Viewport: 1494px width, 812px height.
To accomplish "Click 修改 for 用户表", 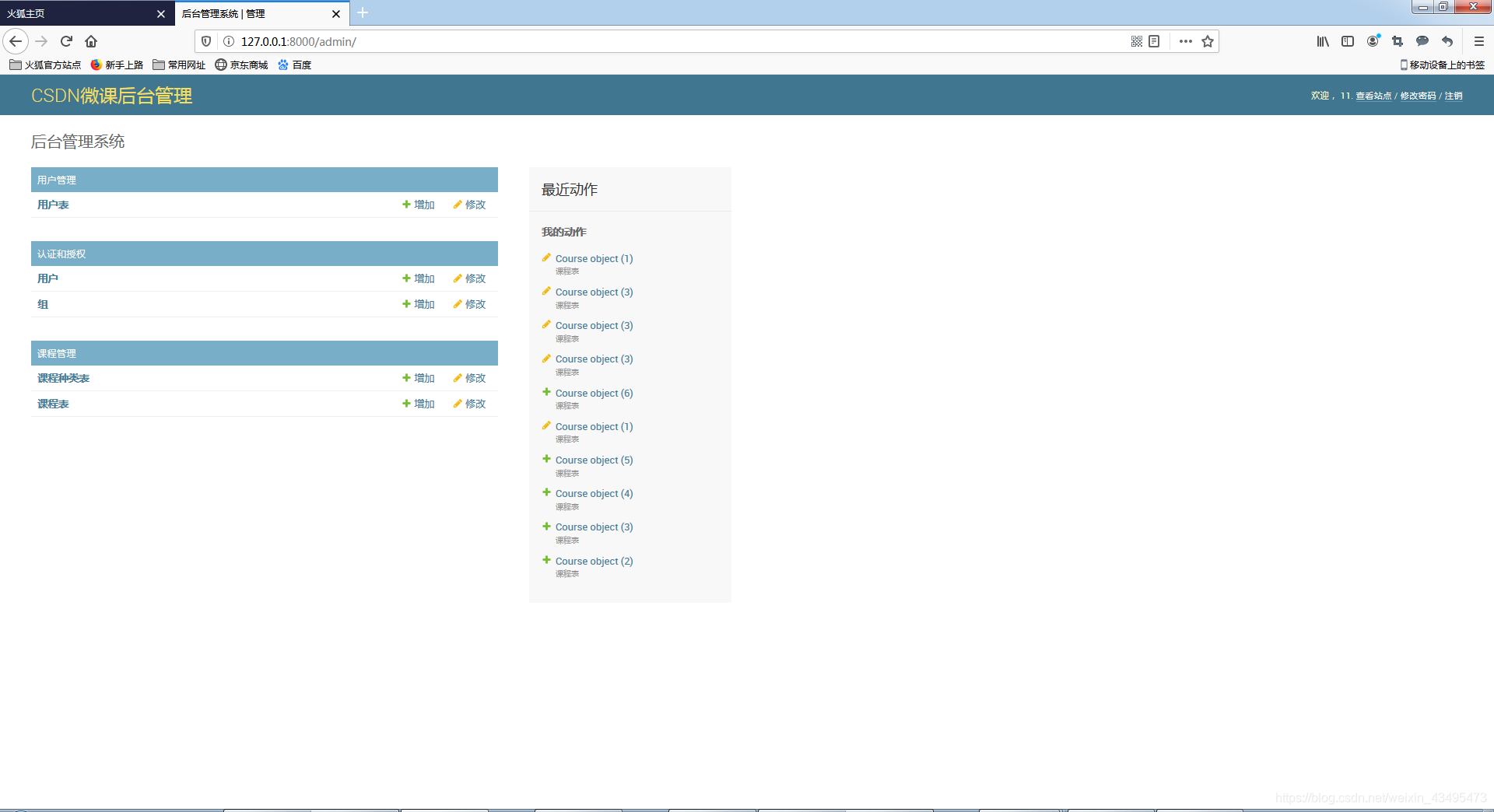I will pos(470,205).
